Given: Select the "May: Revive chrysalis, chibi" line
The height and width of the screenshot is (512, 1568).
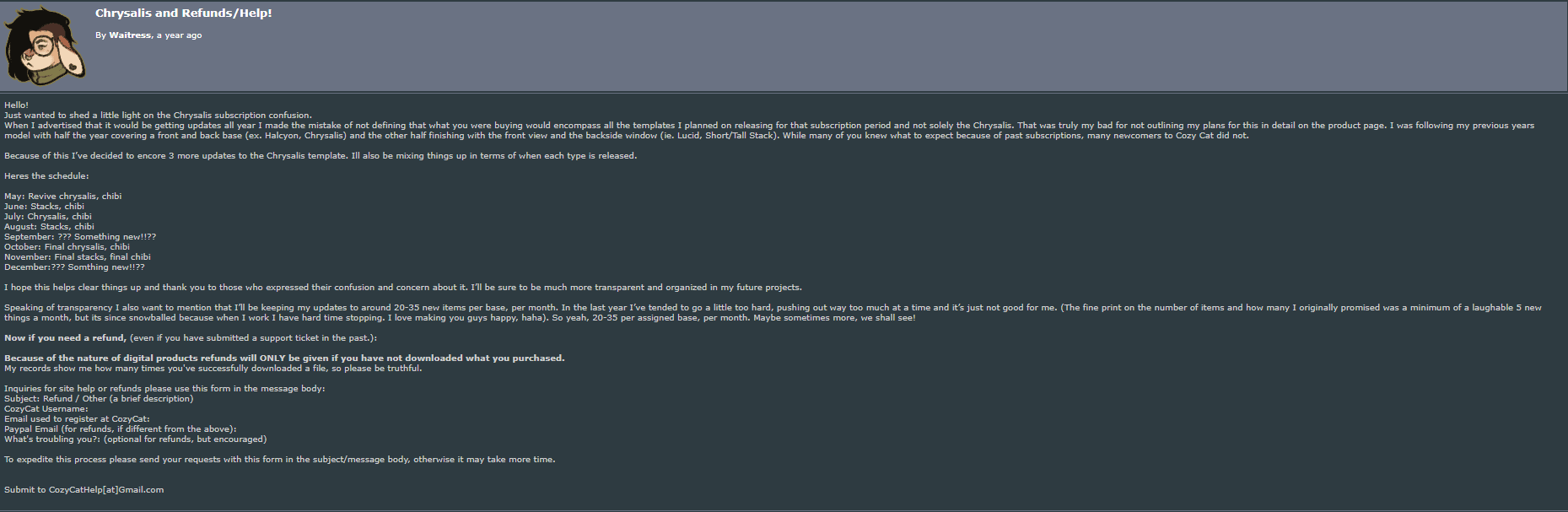Looking at the screenshot, I should 62,197.
